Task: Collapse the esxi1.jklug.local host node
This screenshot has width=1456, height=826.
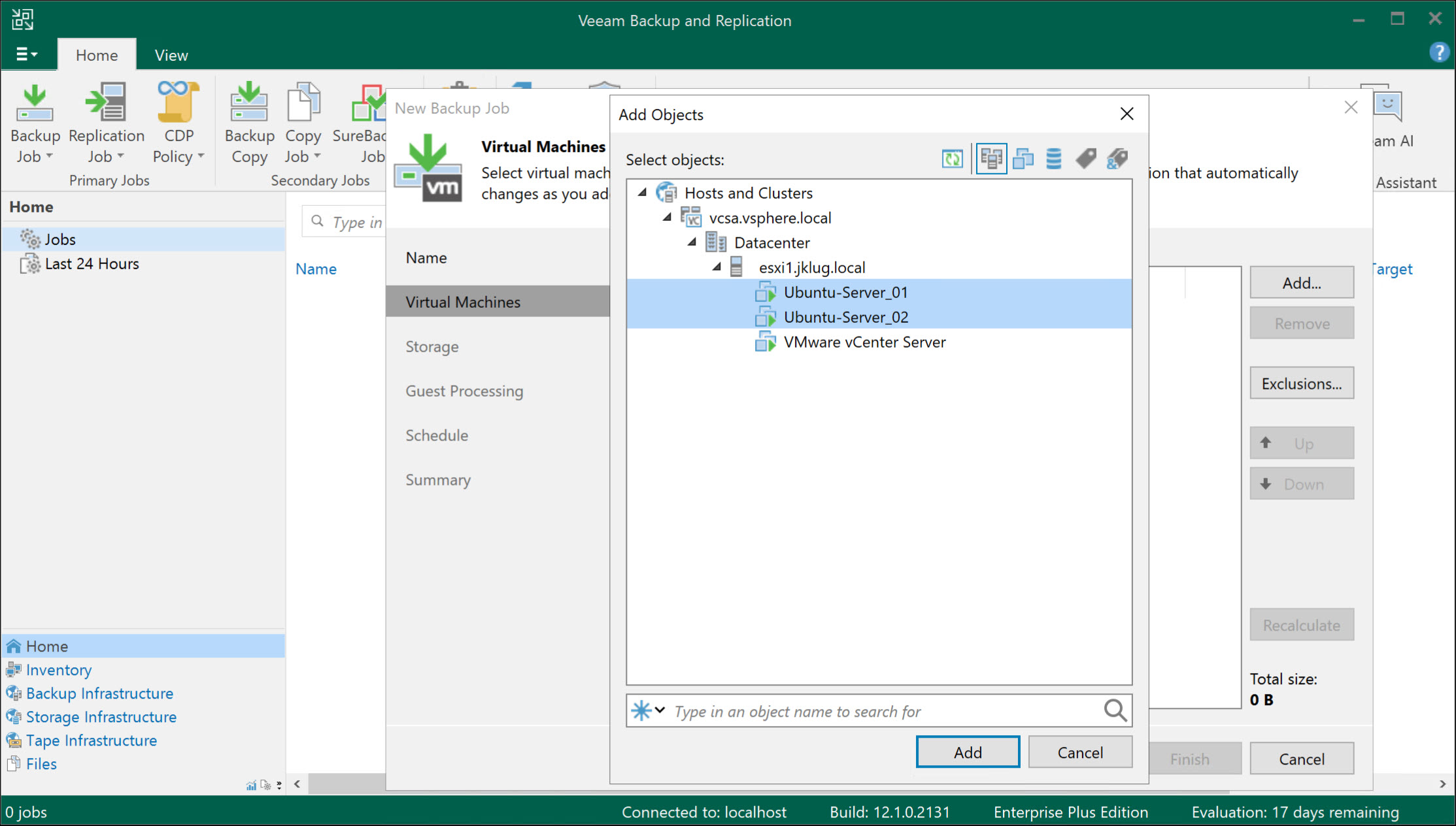Action: pos(715,267)
